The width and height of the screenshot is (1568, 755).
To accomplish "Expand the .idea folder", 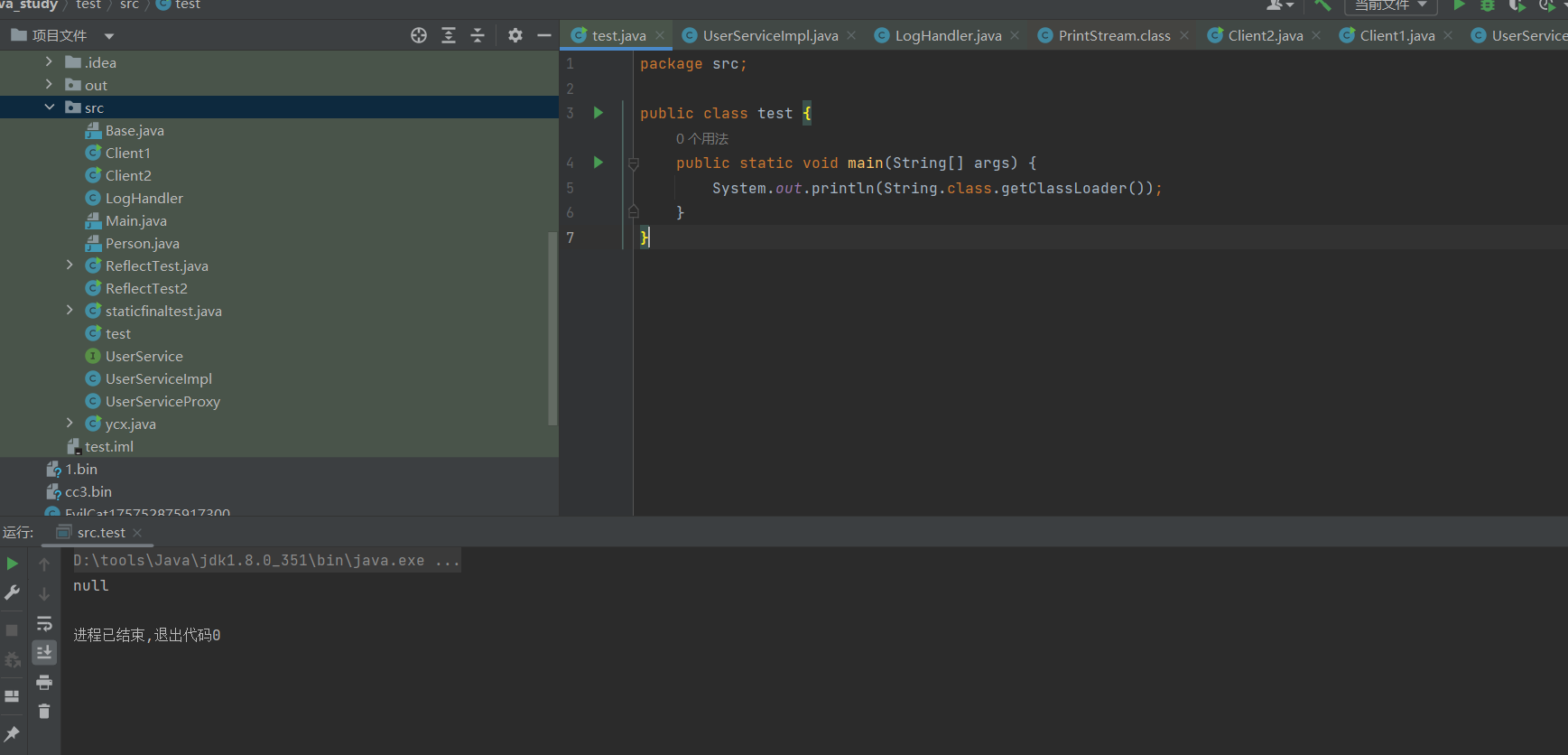I will (x=49, y=61).
